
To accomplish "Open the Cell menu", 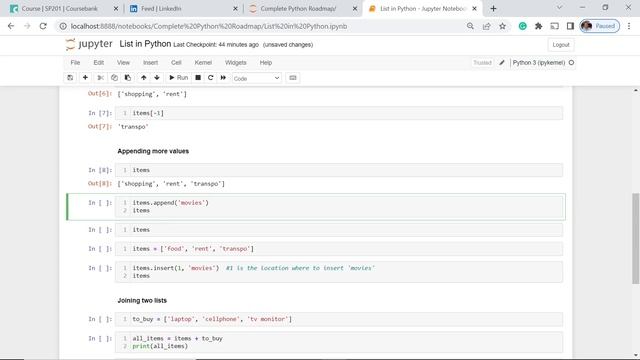I will pos(176,62).
